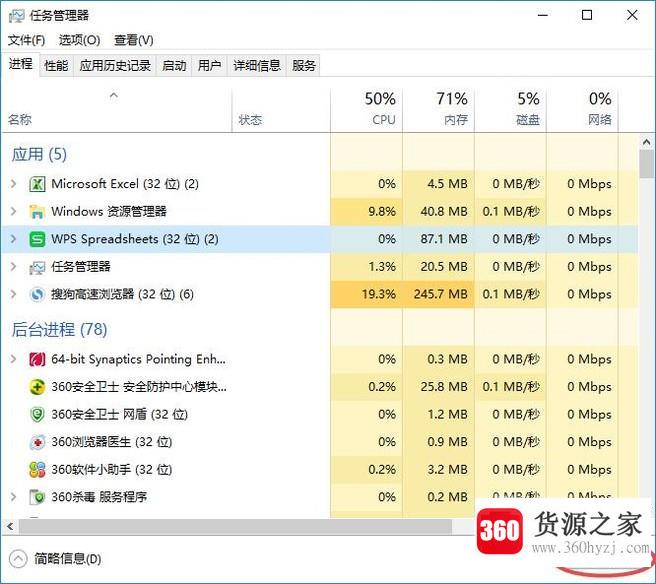
Task: Switch to the 服务 tab
Action: [304, 66]
